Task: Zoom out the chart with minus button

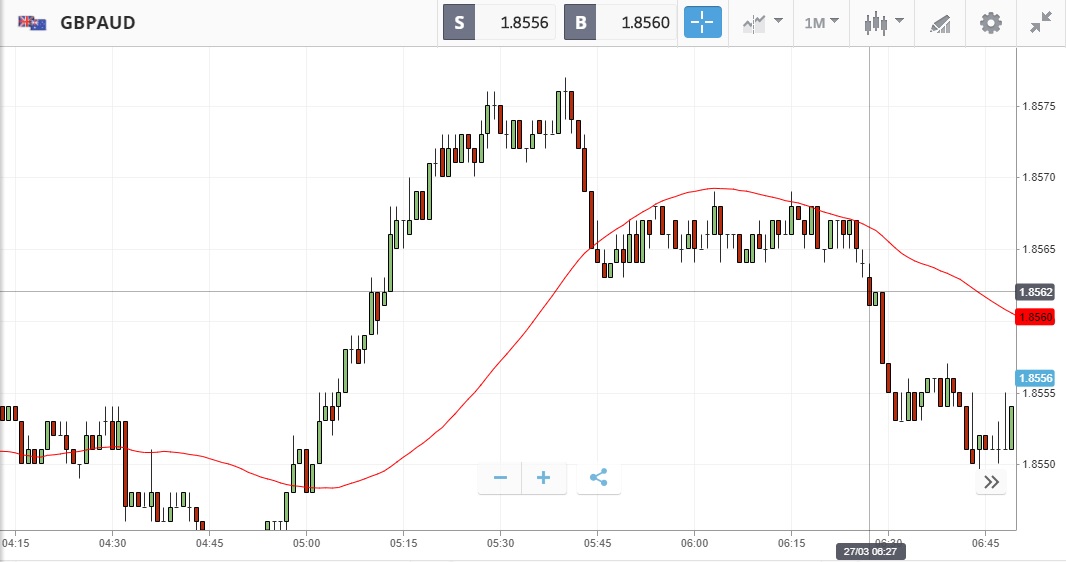Action: point(500,478)
